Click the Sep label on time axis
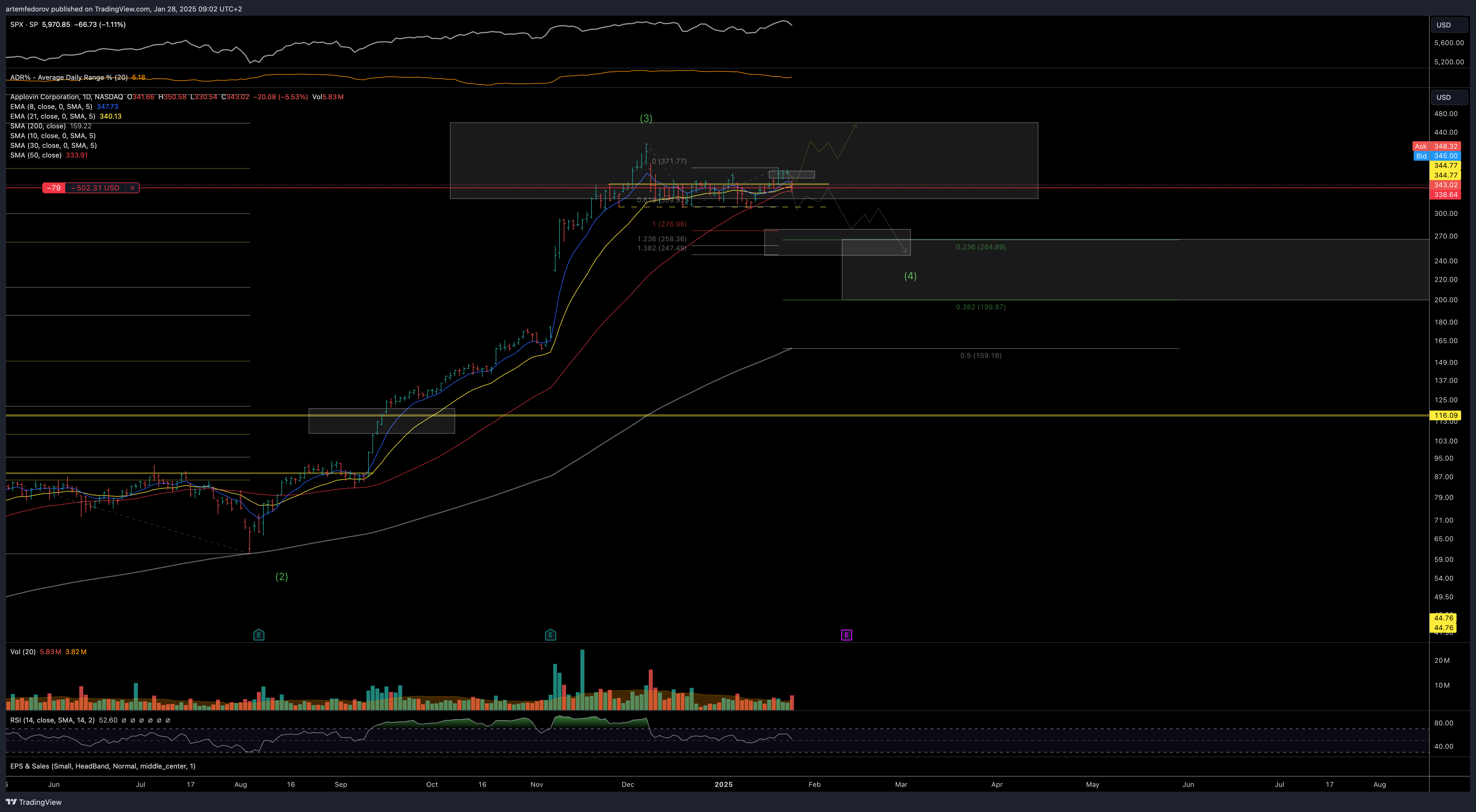This screenshot has width=1476, height=812. point(341,785)
